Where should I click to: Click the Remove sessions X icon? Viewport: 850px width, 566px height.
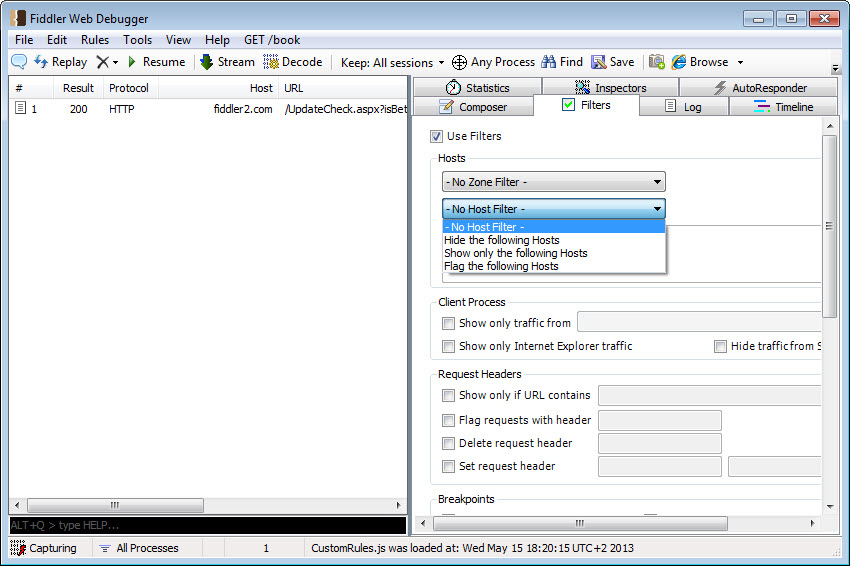click(102, 62)
